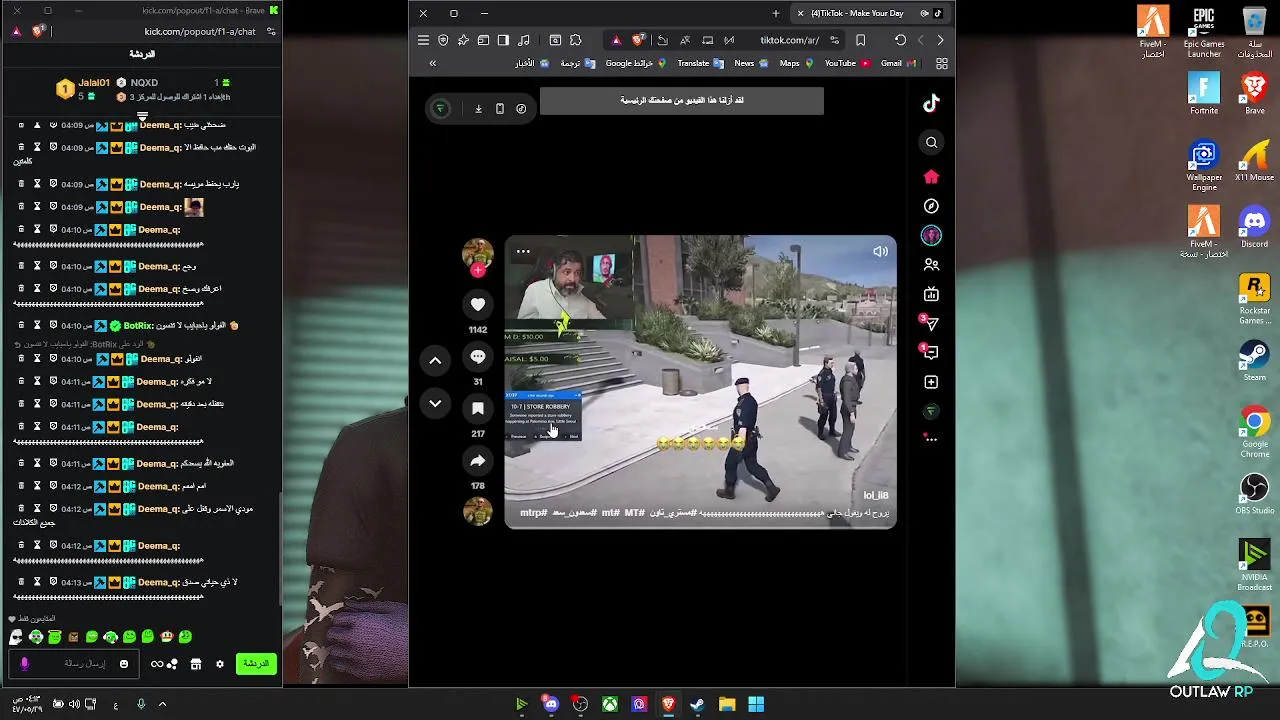Image resolution: width=1280 pixels, height=720 pixels.
Task: Bookmark this page in the Brave address bar
Action: point(860,40)
